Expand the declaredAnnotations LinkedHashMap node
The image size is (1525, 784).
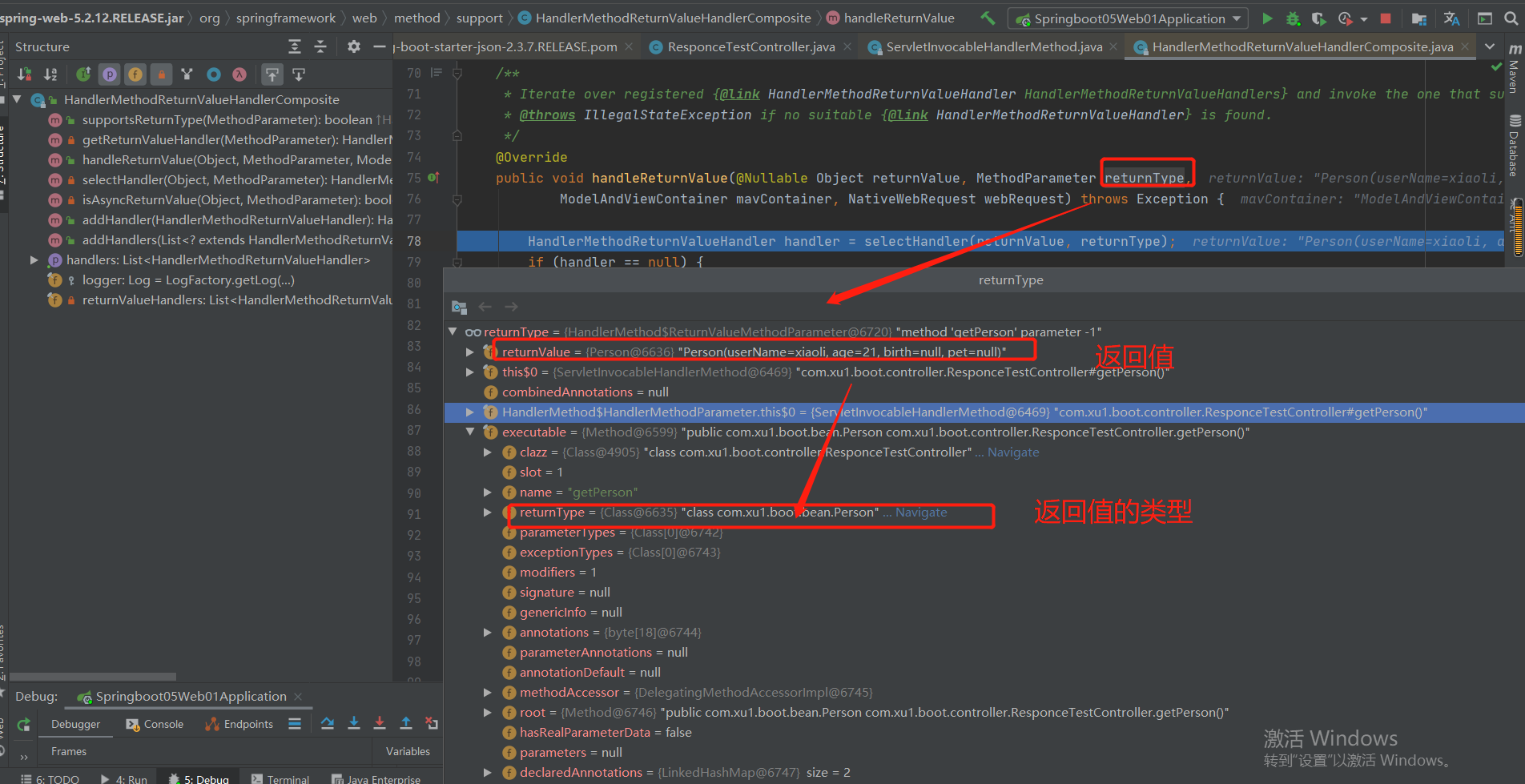pyautogui.click(x=487, y=772)
